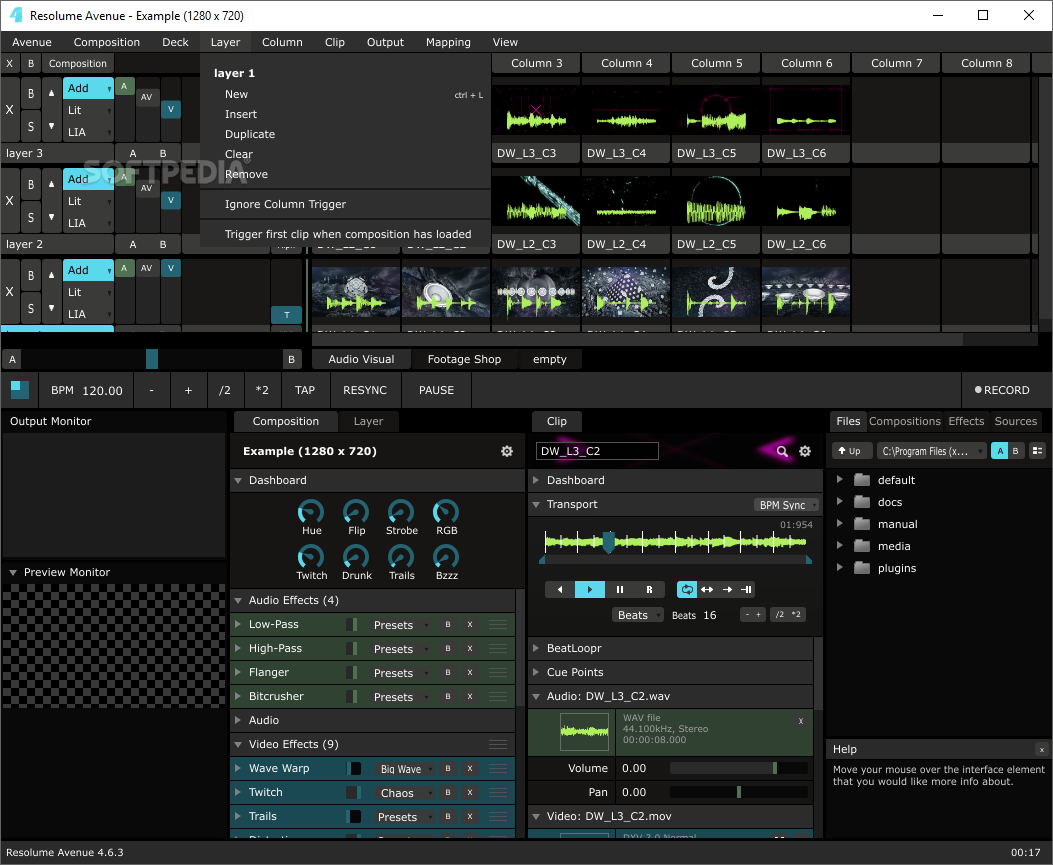Open Twitch Chaos preset dropdown
The width and height of the screenshot is (1053, 865).
405,793
